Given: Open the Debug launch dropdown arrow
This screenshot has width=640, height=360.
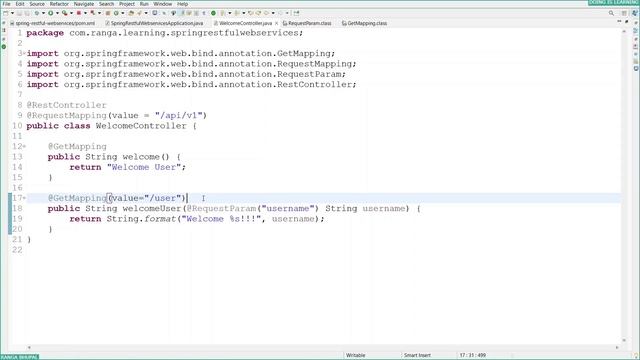Looking at the screenshot, I should click(43, 13).
